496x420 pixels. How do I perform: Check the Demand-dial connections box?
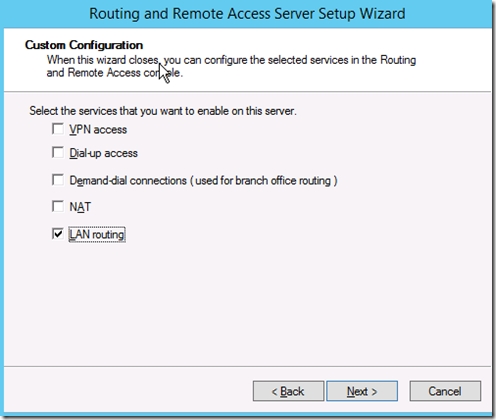[58, 180]
